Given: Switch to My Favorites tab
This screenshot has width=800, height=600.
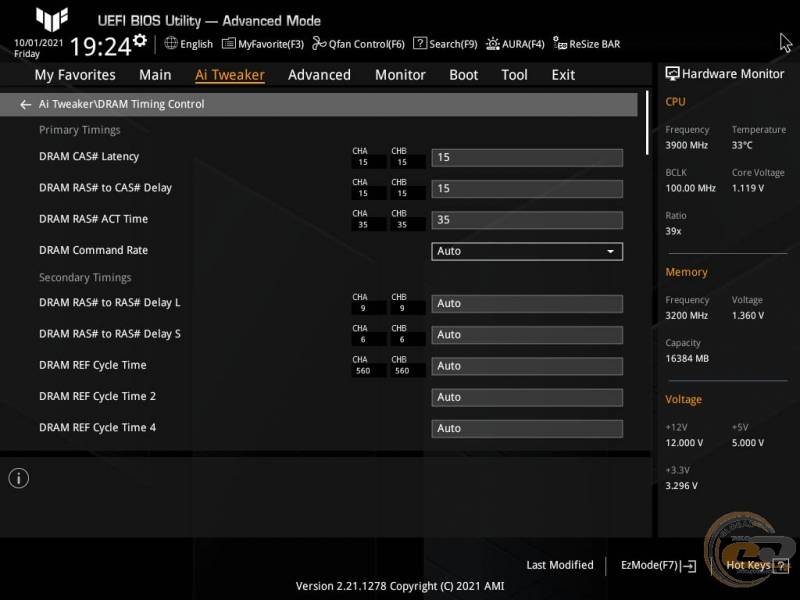Looking at the screenshot, I should coord(75,75).
